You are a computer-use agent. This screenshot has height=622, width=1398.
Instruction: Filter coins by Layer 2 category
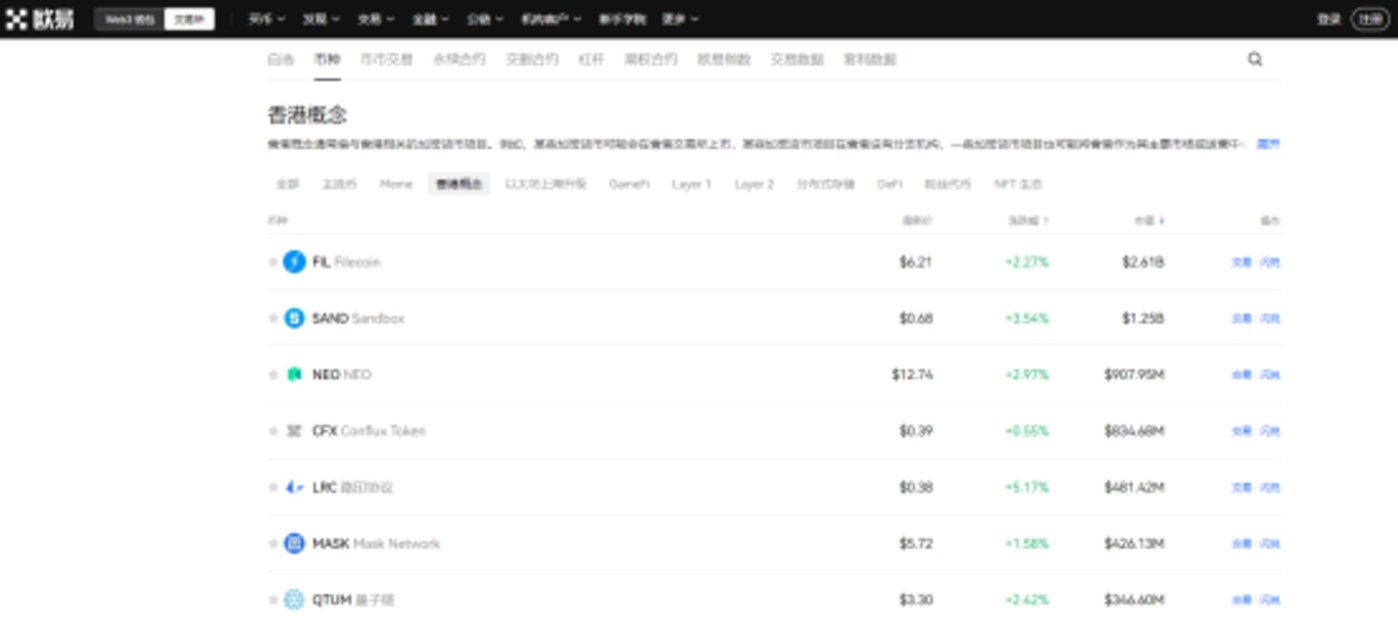click(754, 184)
